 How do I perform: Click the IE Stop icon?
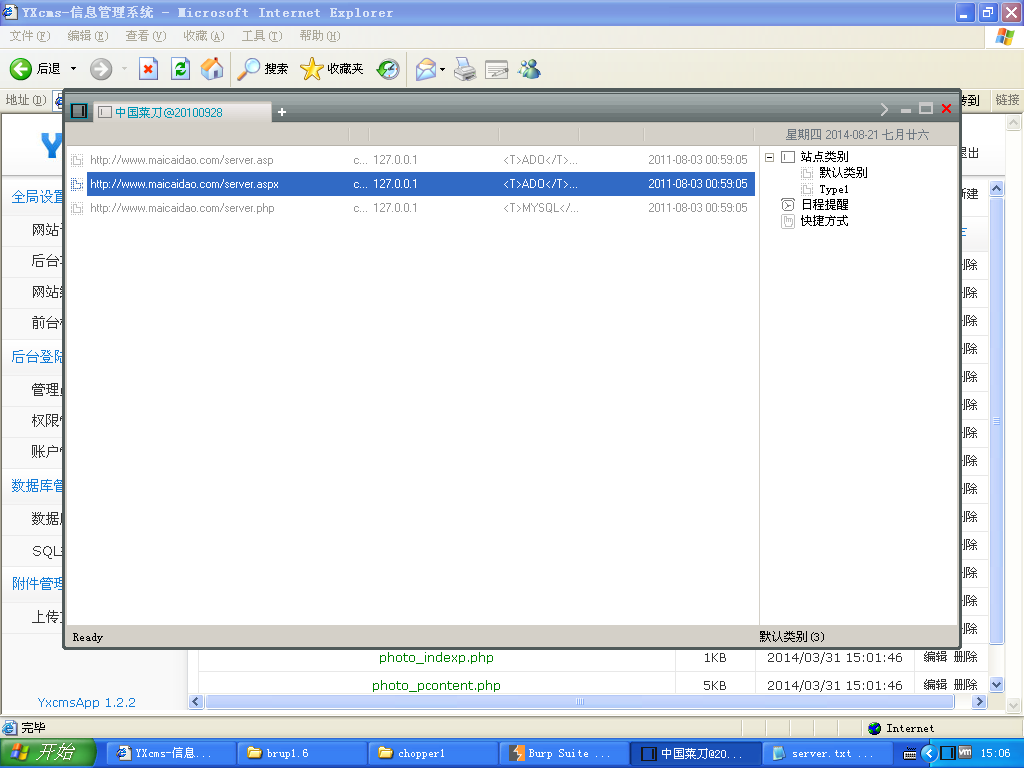coord(148,69)
